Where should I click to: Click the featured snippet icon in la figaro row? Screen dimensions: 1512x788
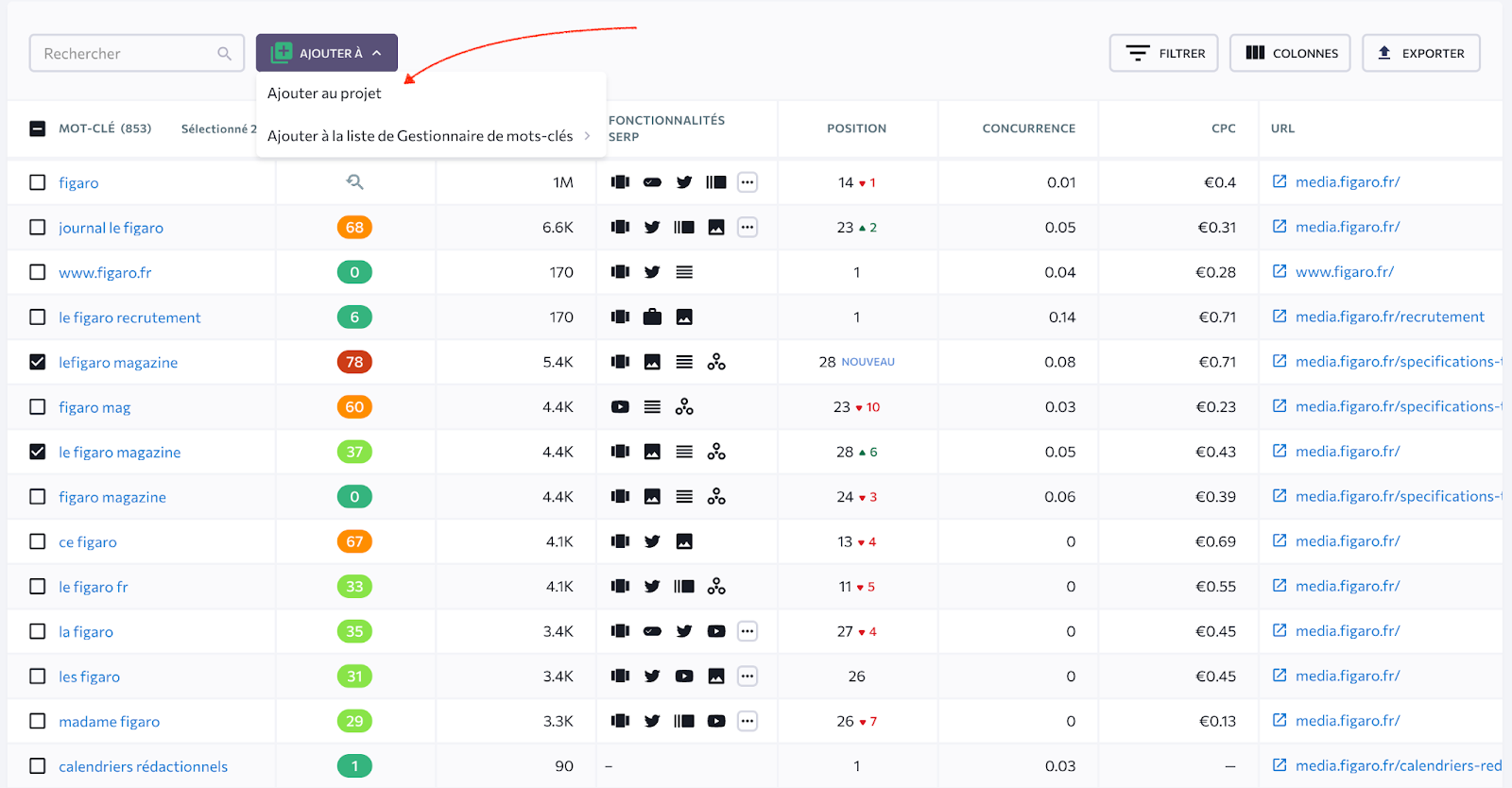pyautogui.click(x=652, y=631)
